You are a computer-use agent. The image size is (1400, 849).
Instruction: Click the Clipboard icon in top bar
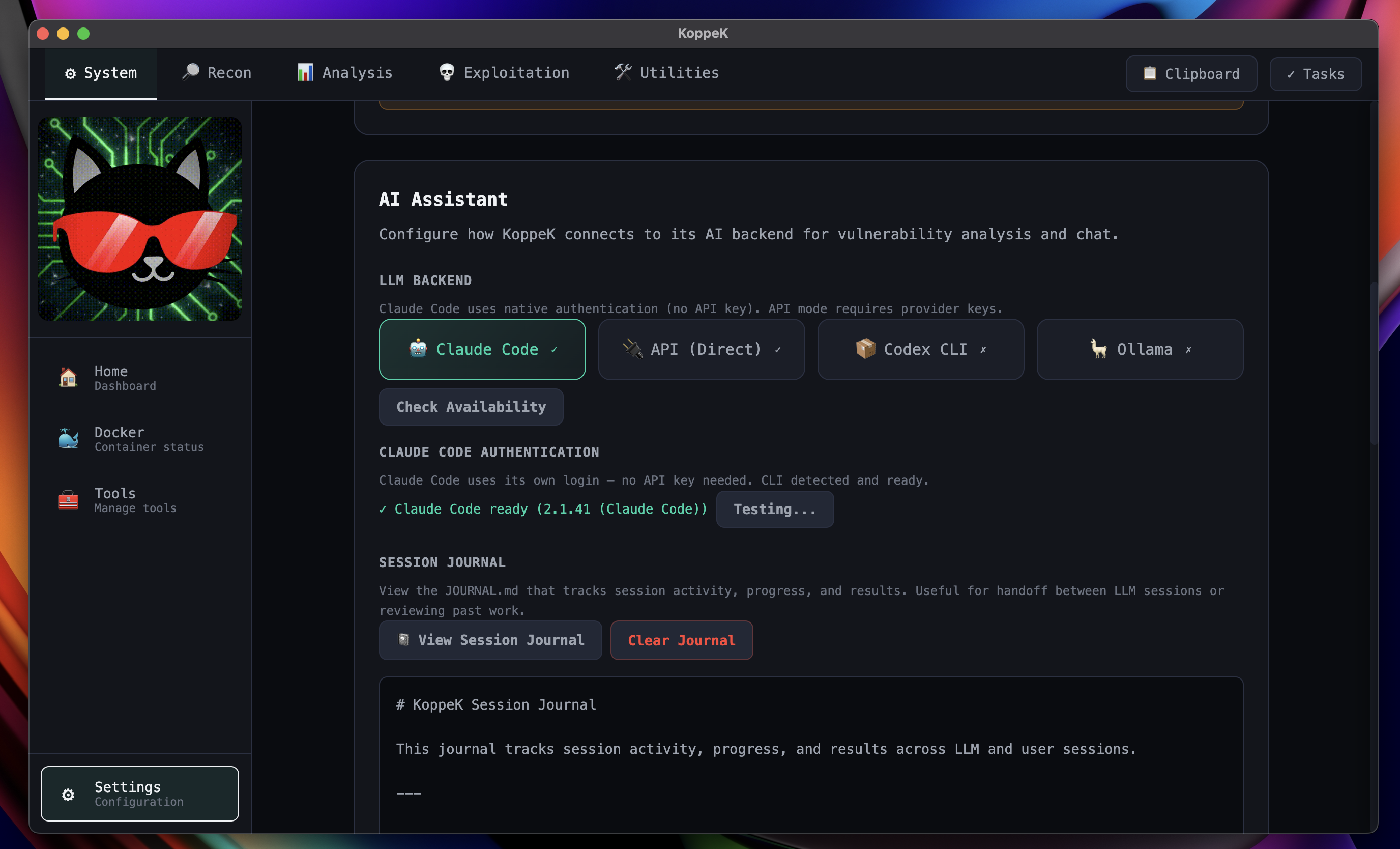coord(1149,73)
